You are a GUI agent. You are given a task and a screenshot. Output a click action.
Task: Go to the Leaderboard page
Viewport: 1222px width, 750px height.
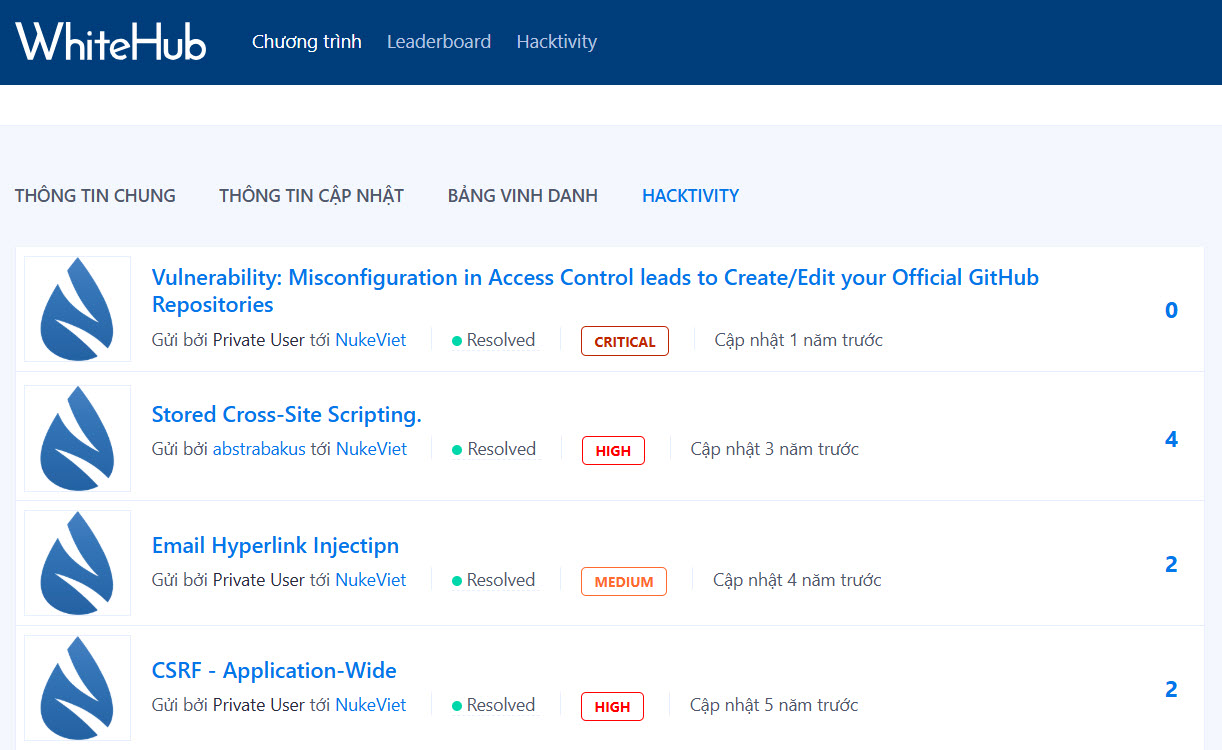[x=439, y=42]
